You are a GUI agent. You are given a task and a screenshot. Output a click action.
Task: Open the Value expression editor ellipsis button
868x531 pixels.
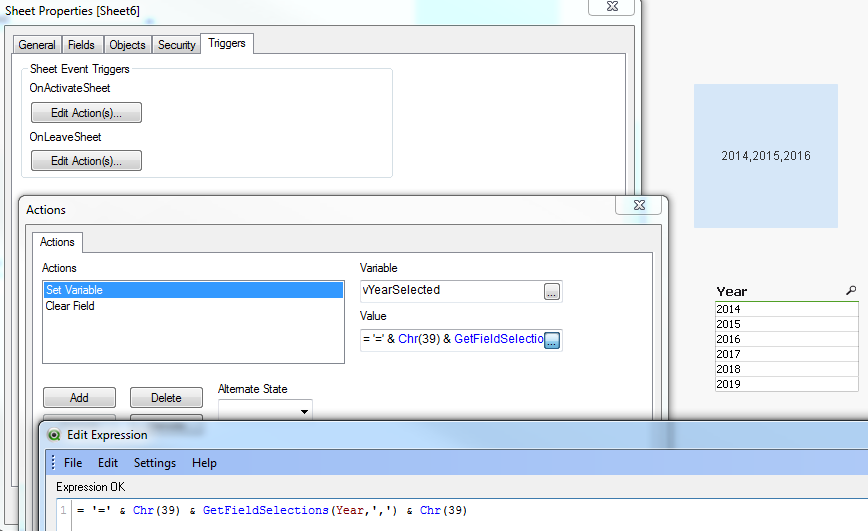coord(552,340)
